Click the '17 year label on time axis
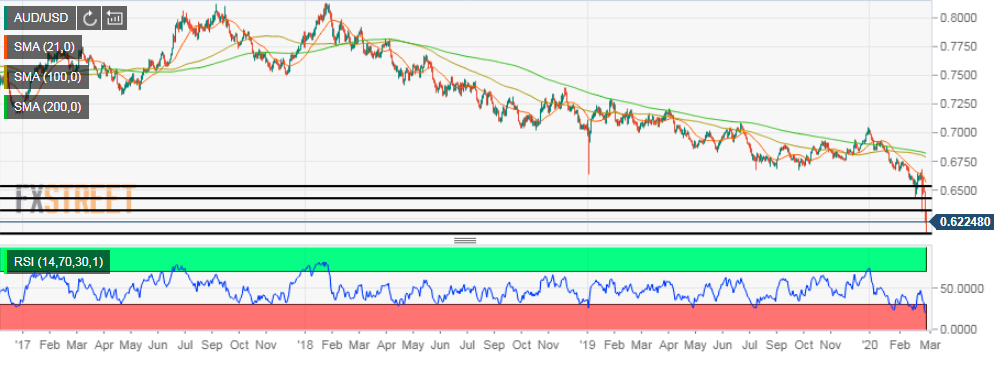The height and width of the screenshot is (369, 994). pyautogui.click(x=22, y=346)
